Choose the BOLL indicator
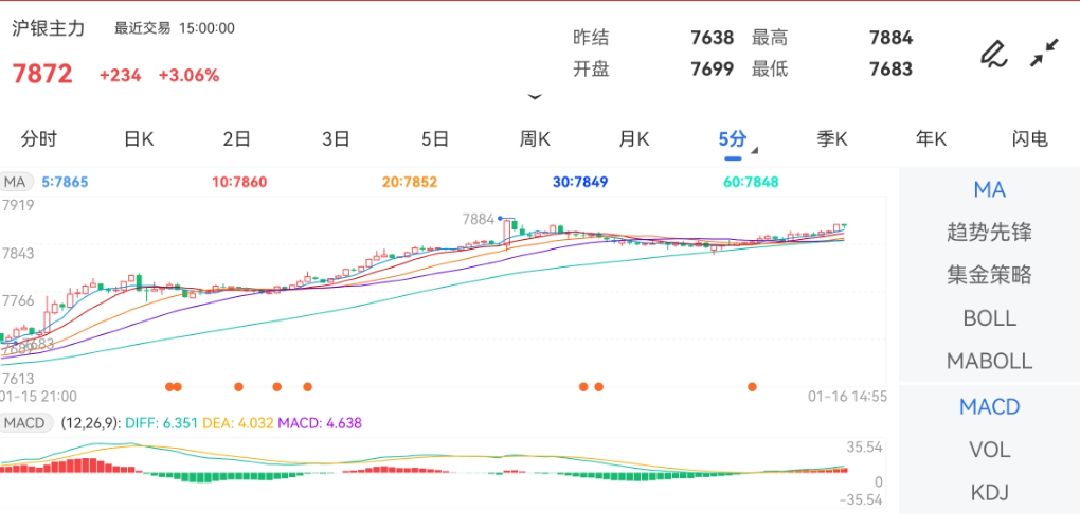Viewport: 1080px width, 514px height. point(989,318)
